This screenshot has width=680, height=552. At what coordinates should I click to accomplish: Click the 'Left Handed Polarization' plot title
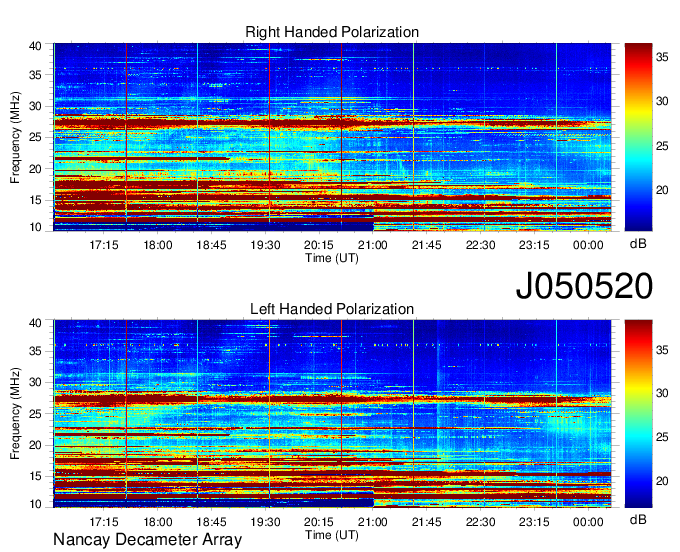332,309
